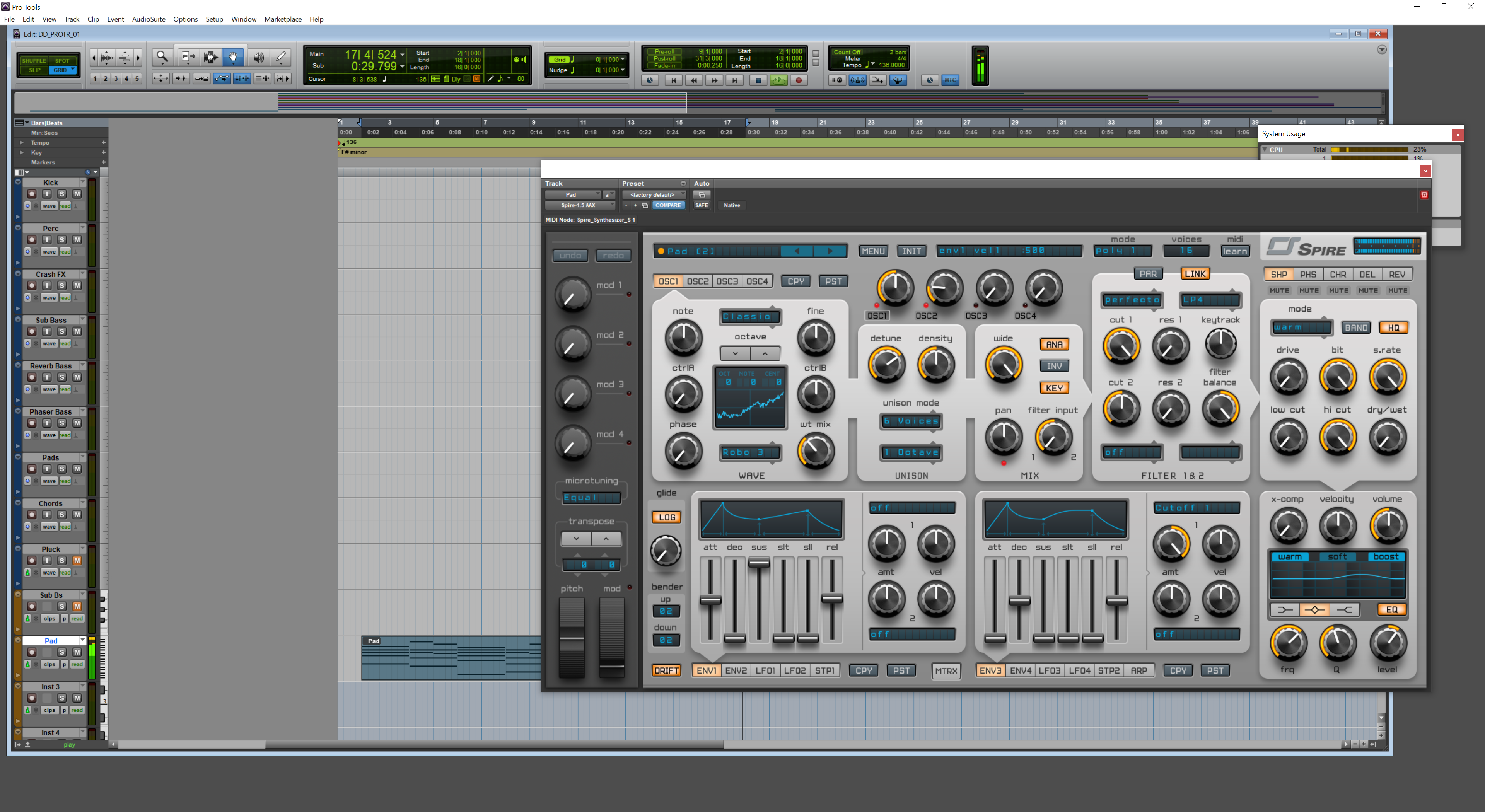Viewport: 1485px width, 812px height.
Task: Solo the Pads track
Action: pyautogui.click(x=62, y=469)
